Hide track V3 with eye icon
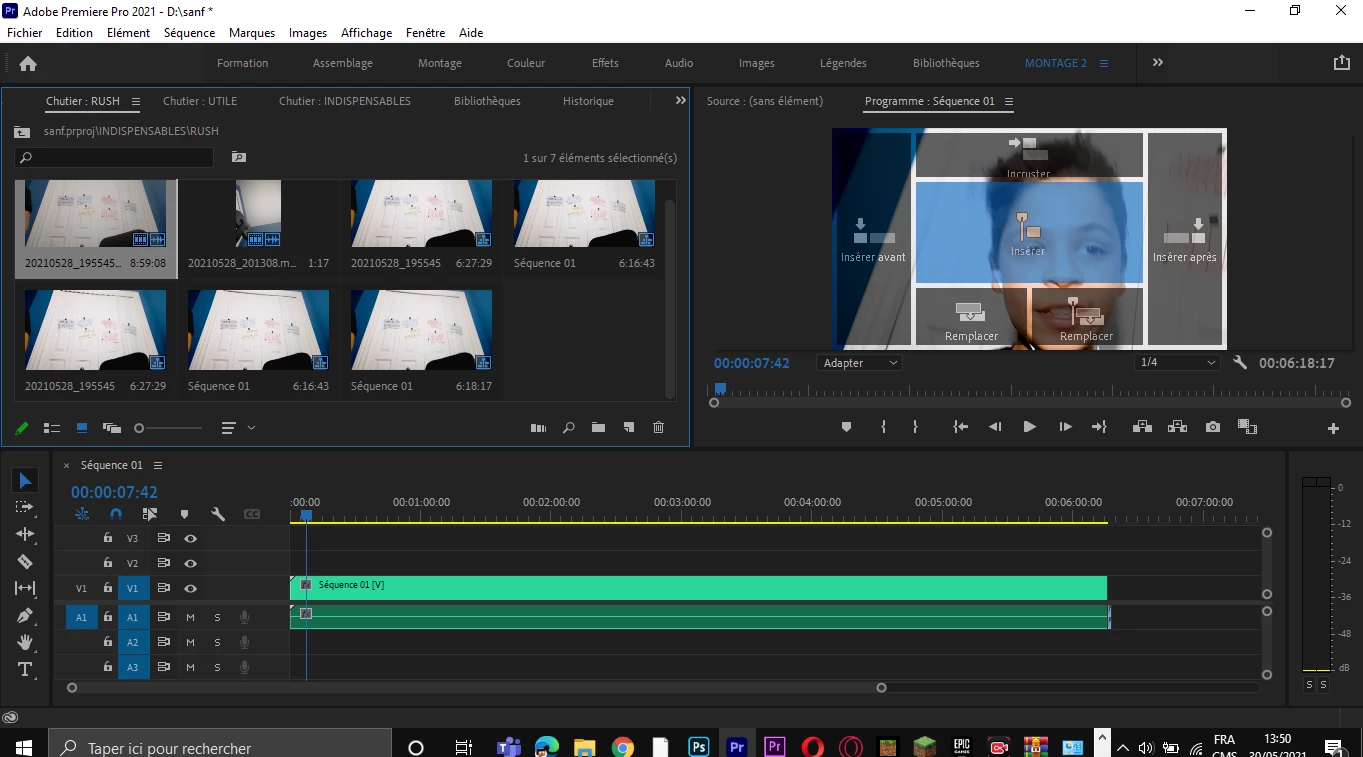 (190, 538)
